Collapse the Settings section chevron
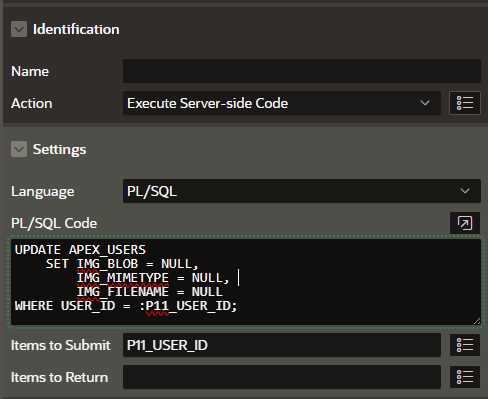Image resolution: width=488 pixels, height=399 pixels. click(x=19, y=149)
